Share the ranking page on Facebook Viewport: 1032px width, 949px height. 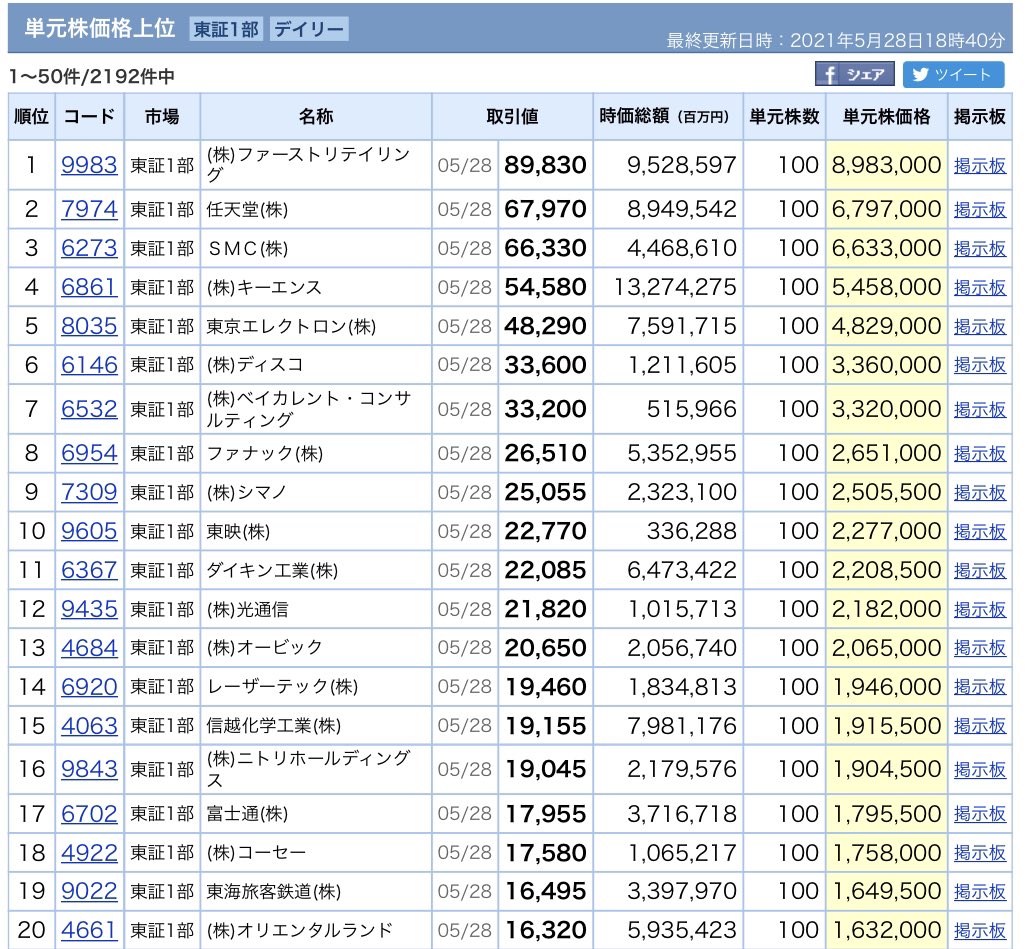pyautogui.click(x=854, y=74)
